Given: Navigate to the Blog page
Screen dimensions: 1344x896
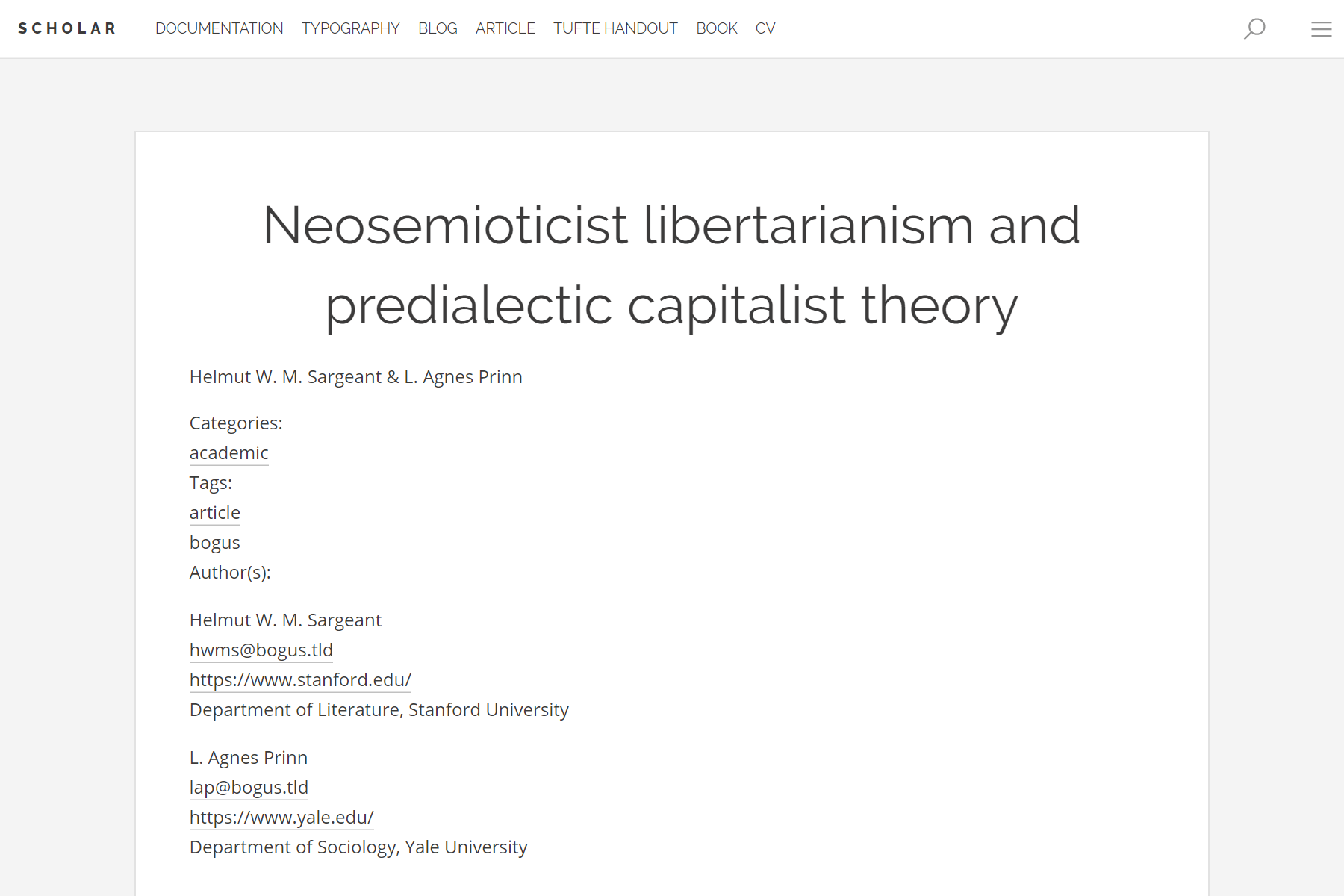Looking at the screenshot, I should tap(438, 28).
